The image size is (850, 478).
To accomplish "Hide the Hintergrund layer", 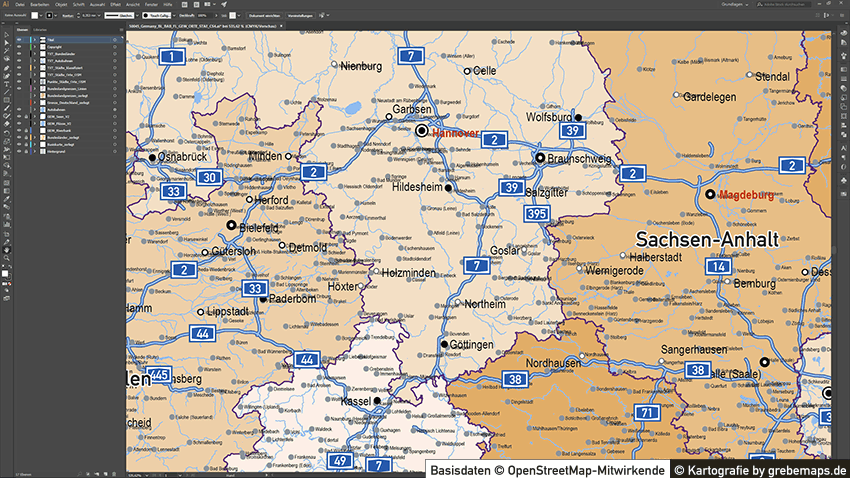I will click(x=18, y=152).
